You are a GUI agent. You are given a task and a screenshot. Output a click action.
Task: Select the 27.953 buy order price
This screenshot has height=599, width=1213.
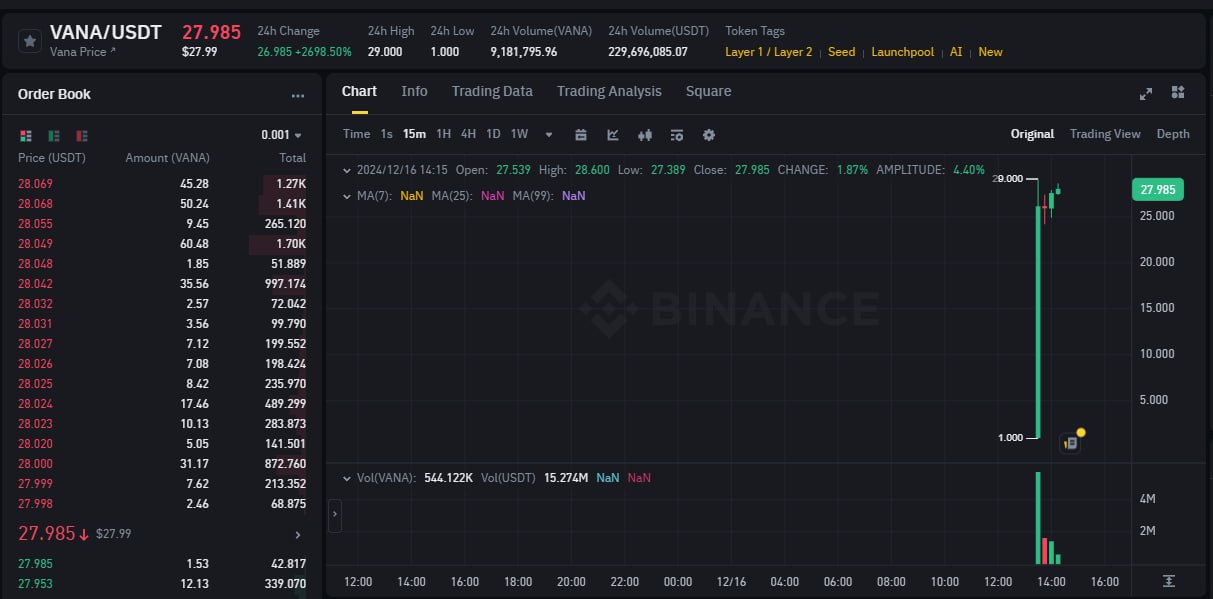point(35,584)
